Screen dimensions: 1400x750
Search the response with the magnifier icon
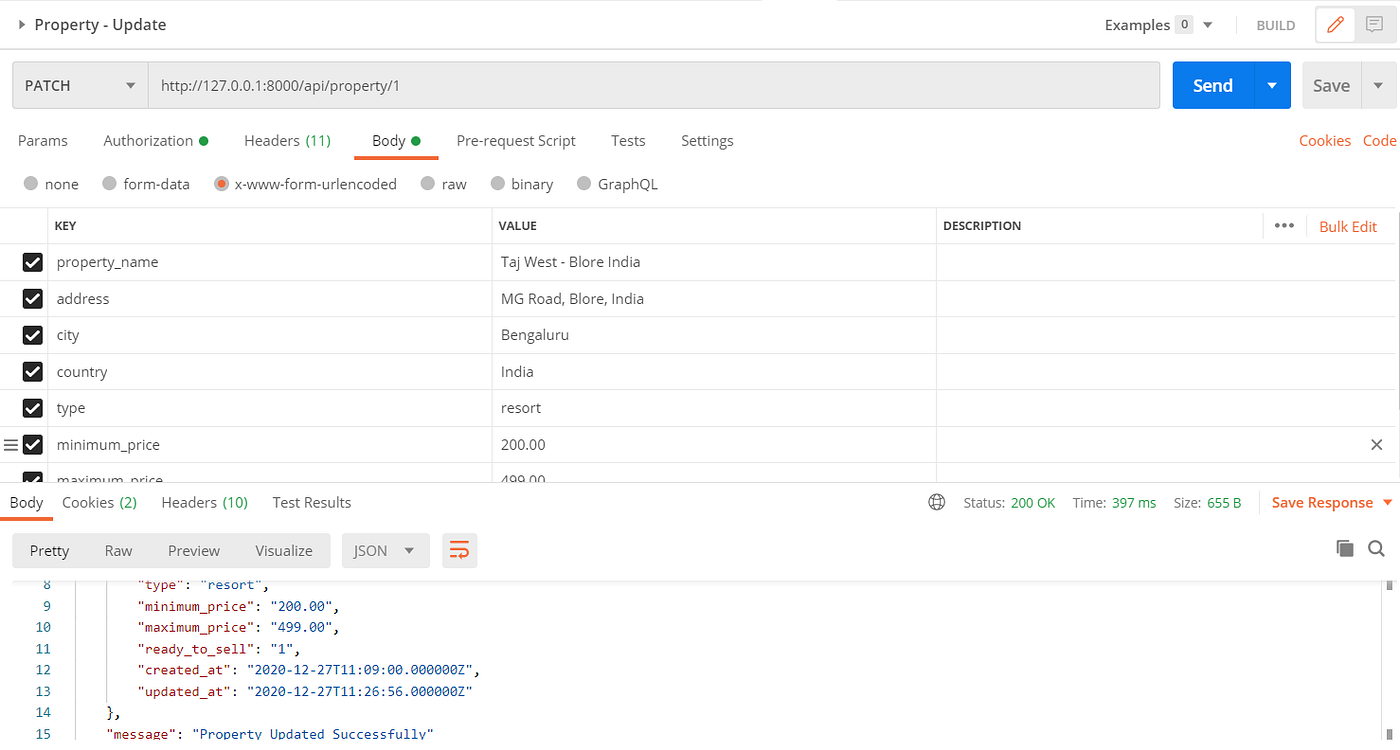pos(1376,548)
